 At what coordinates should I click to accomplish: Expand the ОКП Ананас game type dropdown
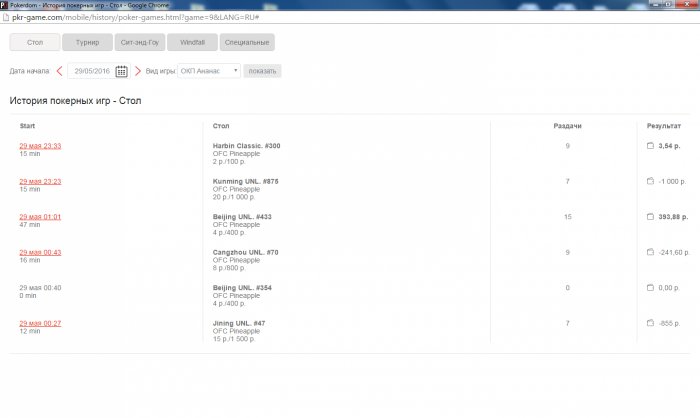click(x=209, y=71)
